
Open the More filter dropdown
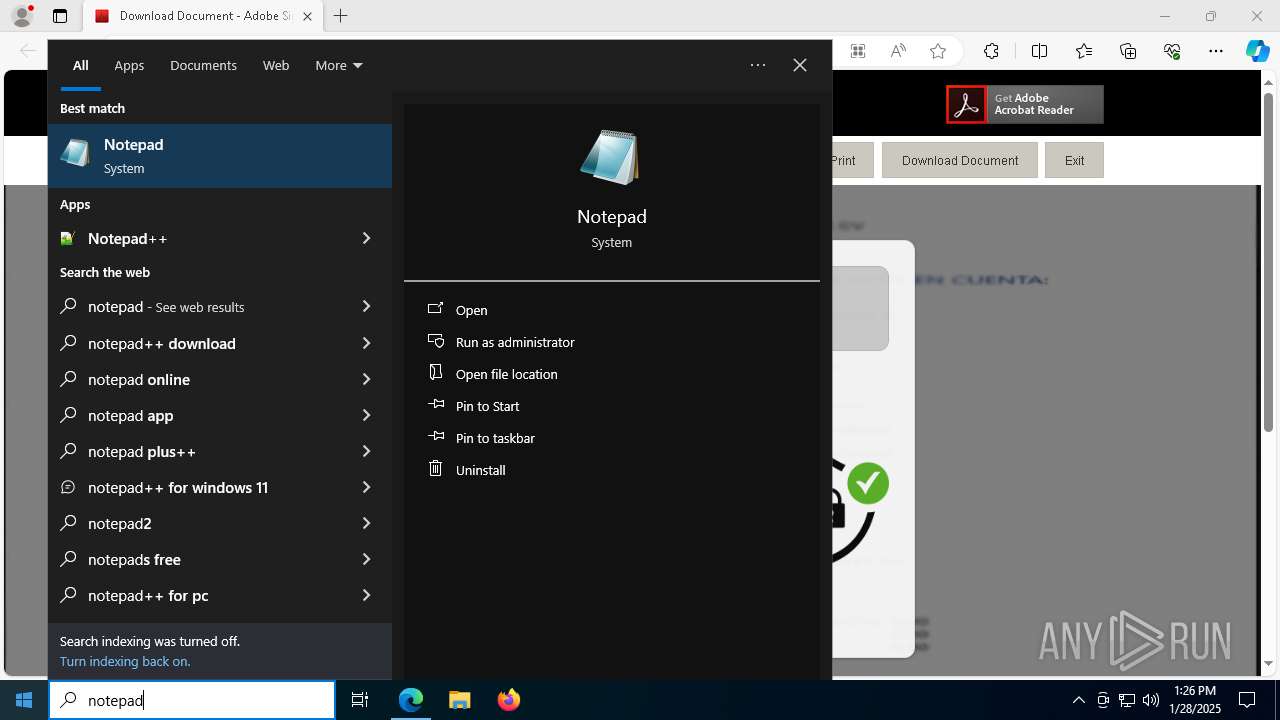coord(339,65)
